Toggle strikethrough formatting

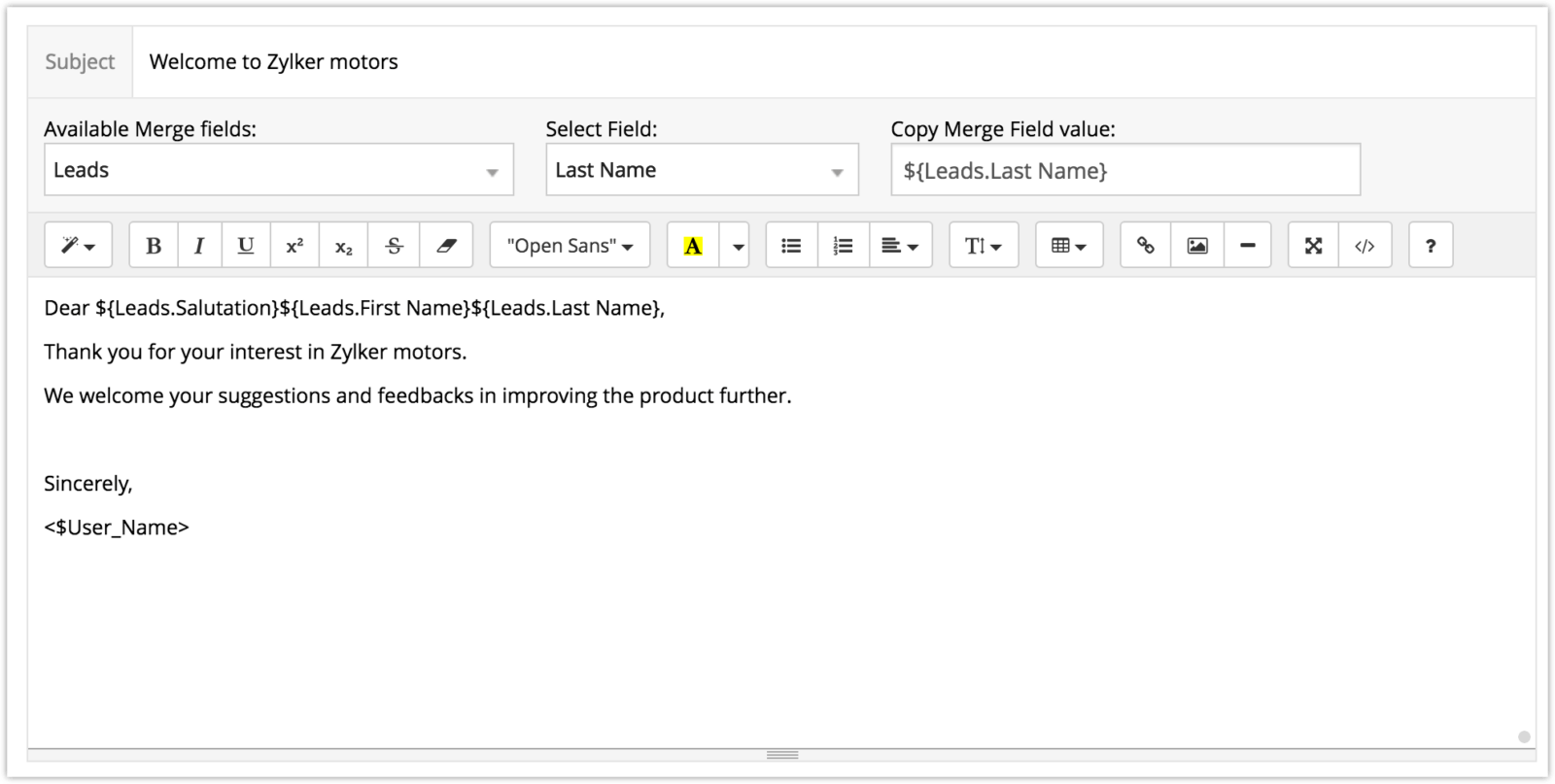point(394,246)
